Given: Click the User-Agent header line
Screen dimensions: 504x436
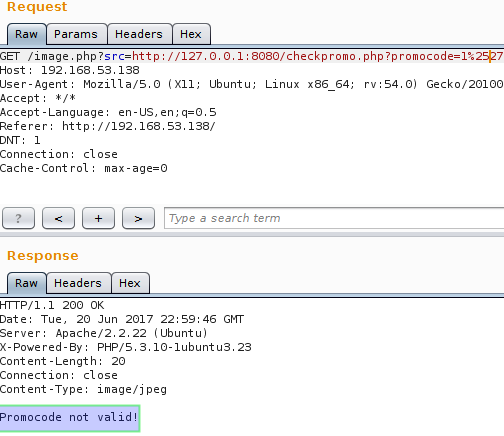Looking at the screenshot, I should [x=252, y=84].
